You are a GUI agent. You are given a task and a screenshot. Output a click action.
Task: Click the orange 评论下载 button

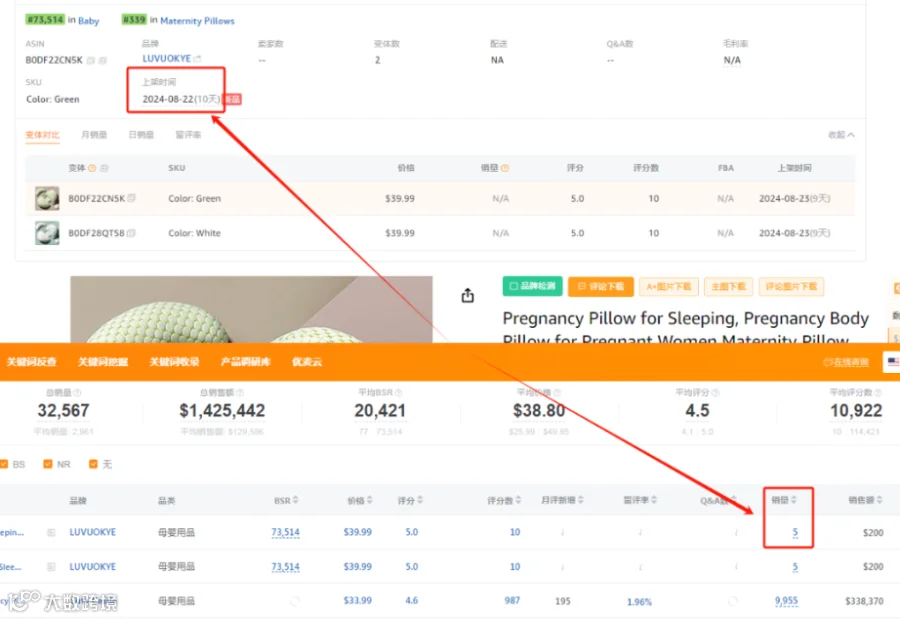pyautogui.click(x=600, y=286)
